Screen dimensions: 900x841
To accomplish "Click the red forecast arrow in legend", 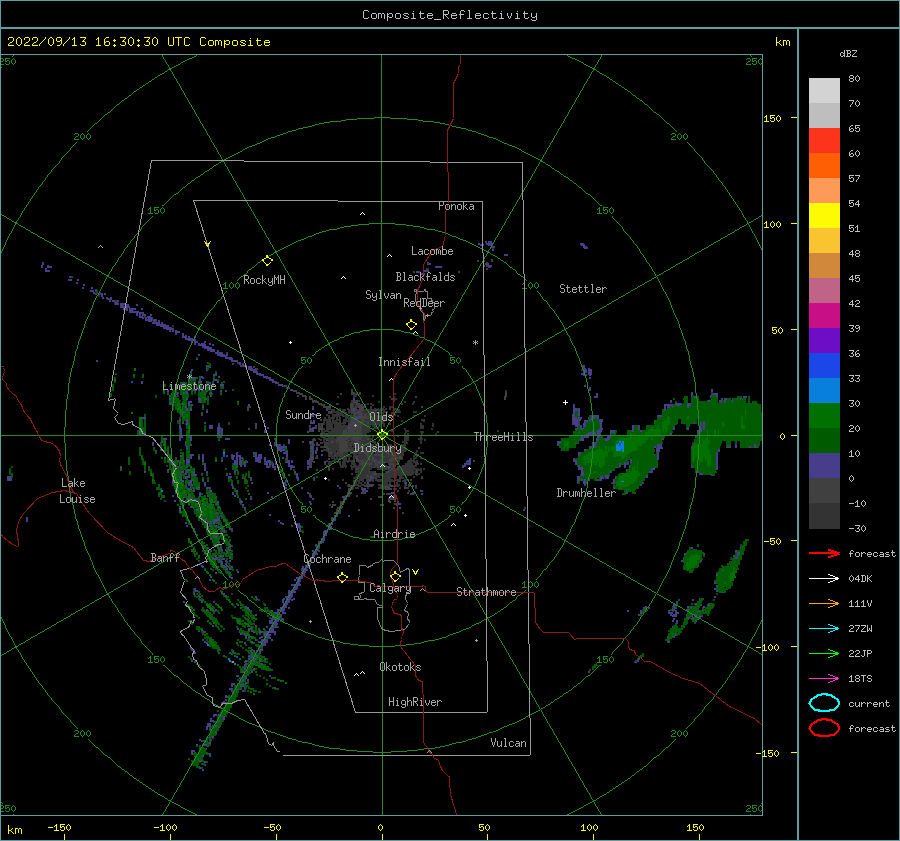I will click(824, 553).
